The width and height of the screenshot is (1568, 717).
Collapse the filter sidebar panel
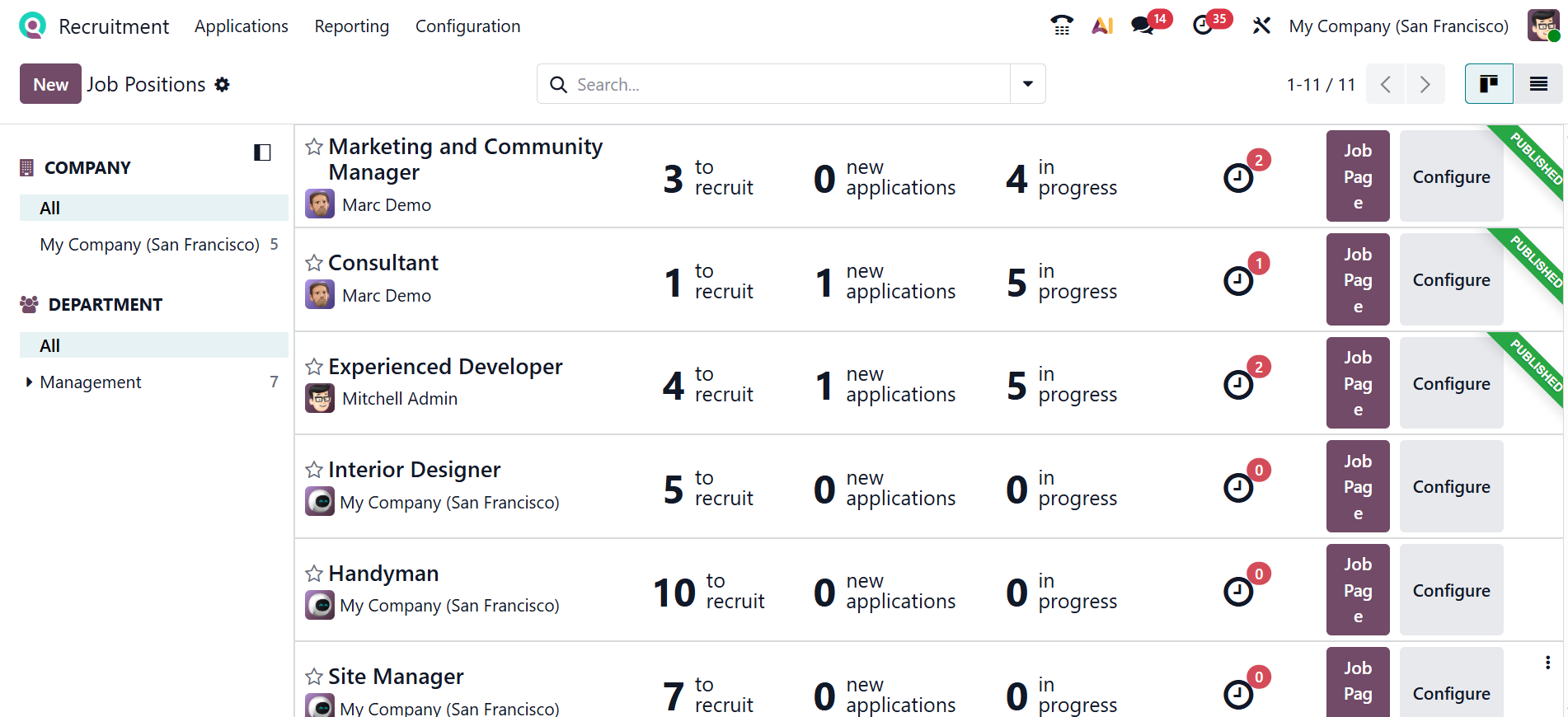pos(262,152)
